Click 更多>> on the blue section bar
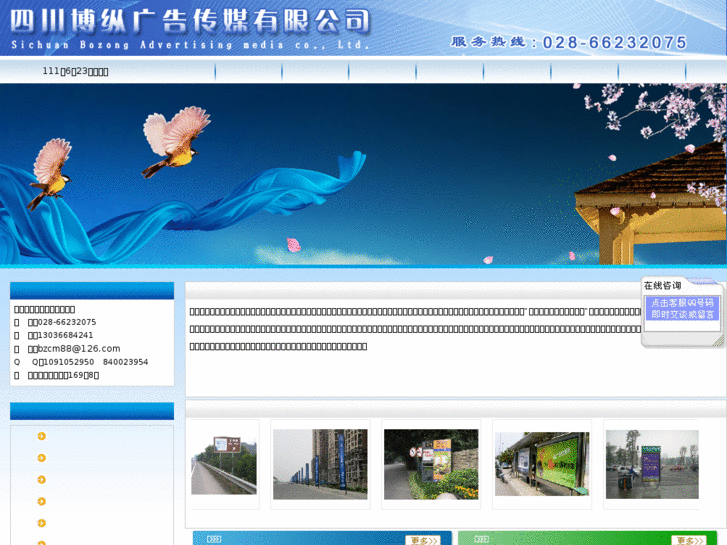Image resolution: width=727 pixels, height=545 pixels. [423, 540]
